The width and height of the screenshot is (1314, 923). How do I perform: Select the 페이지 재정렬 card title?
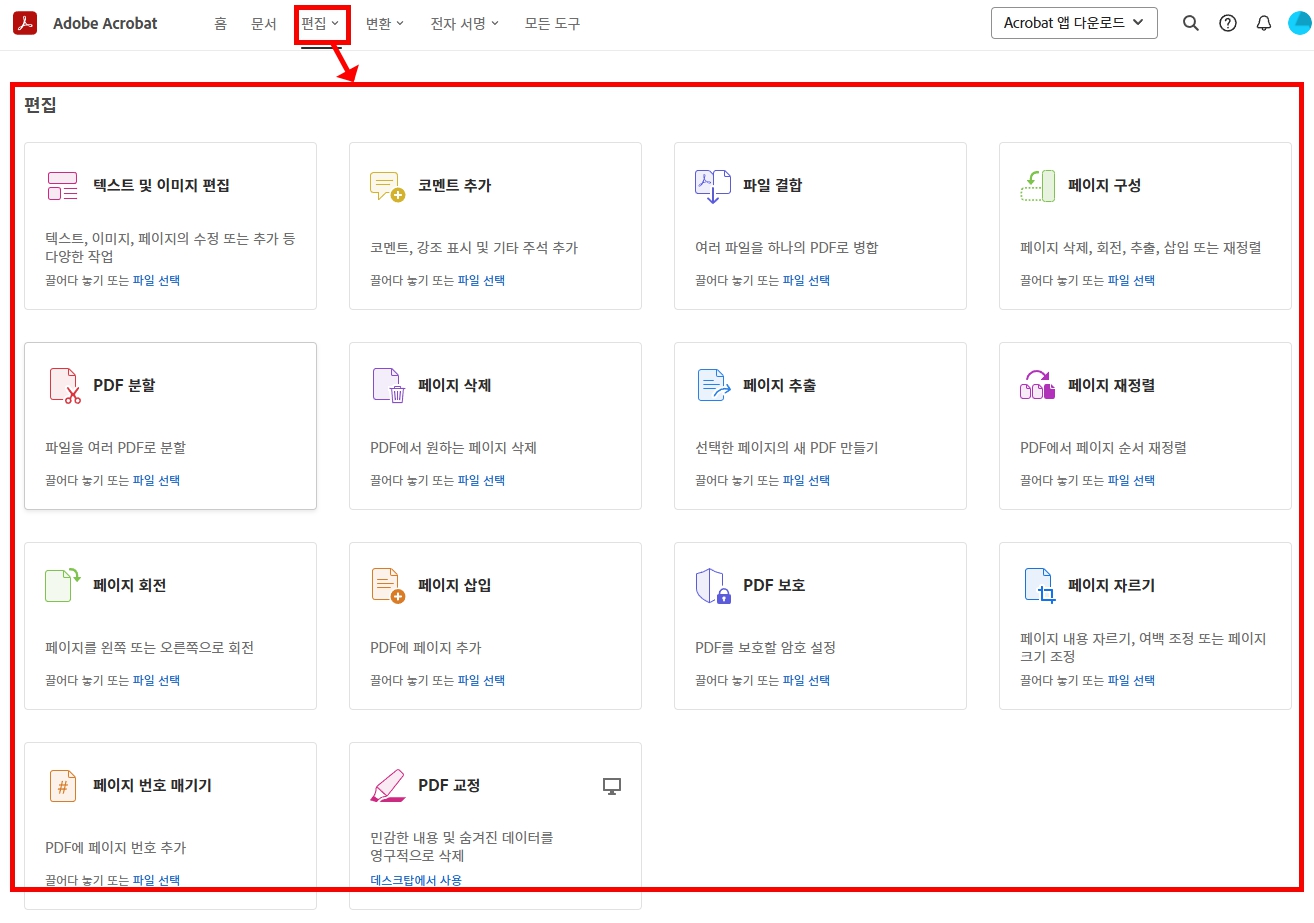point(1112,385)
